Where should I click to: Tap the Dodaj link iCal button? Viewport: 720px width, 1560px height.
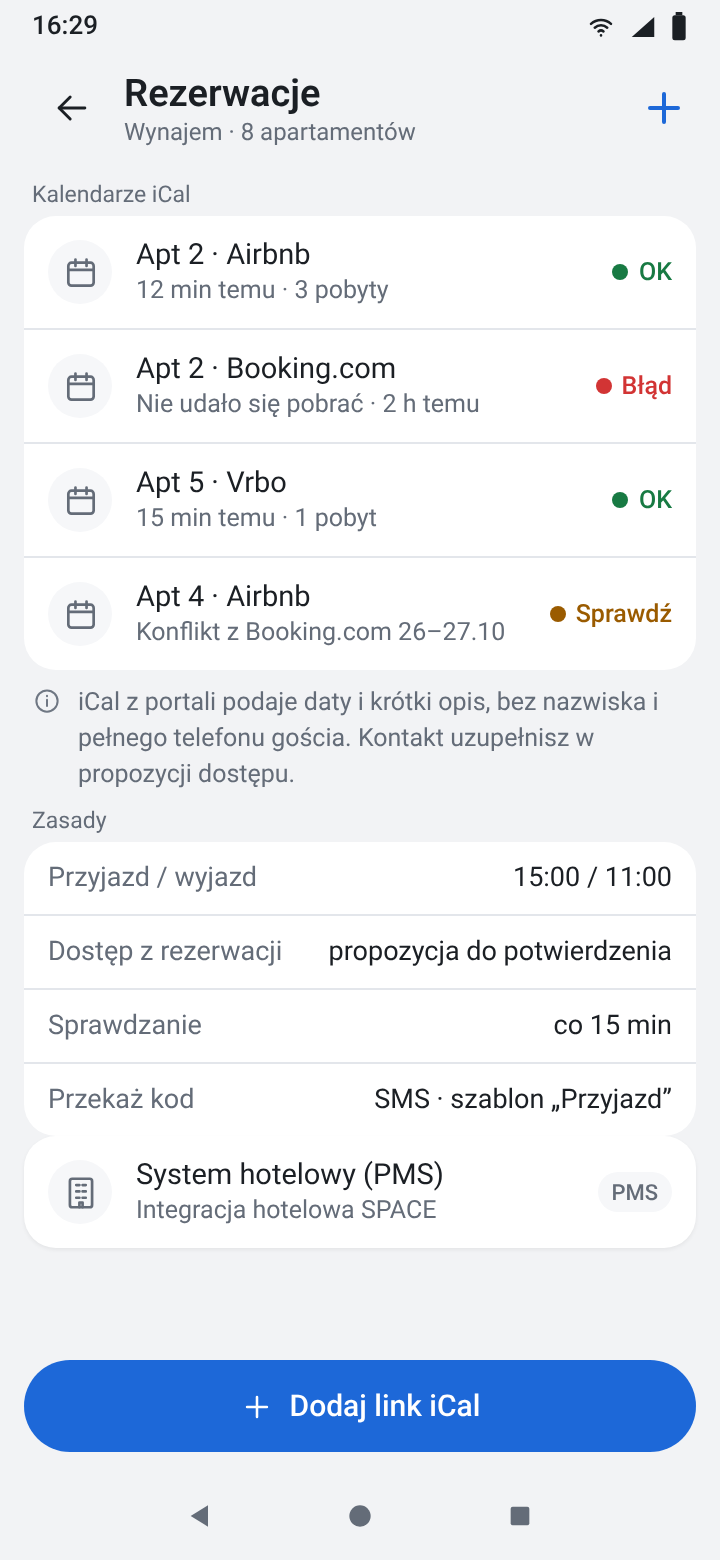click(360, 1406)
